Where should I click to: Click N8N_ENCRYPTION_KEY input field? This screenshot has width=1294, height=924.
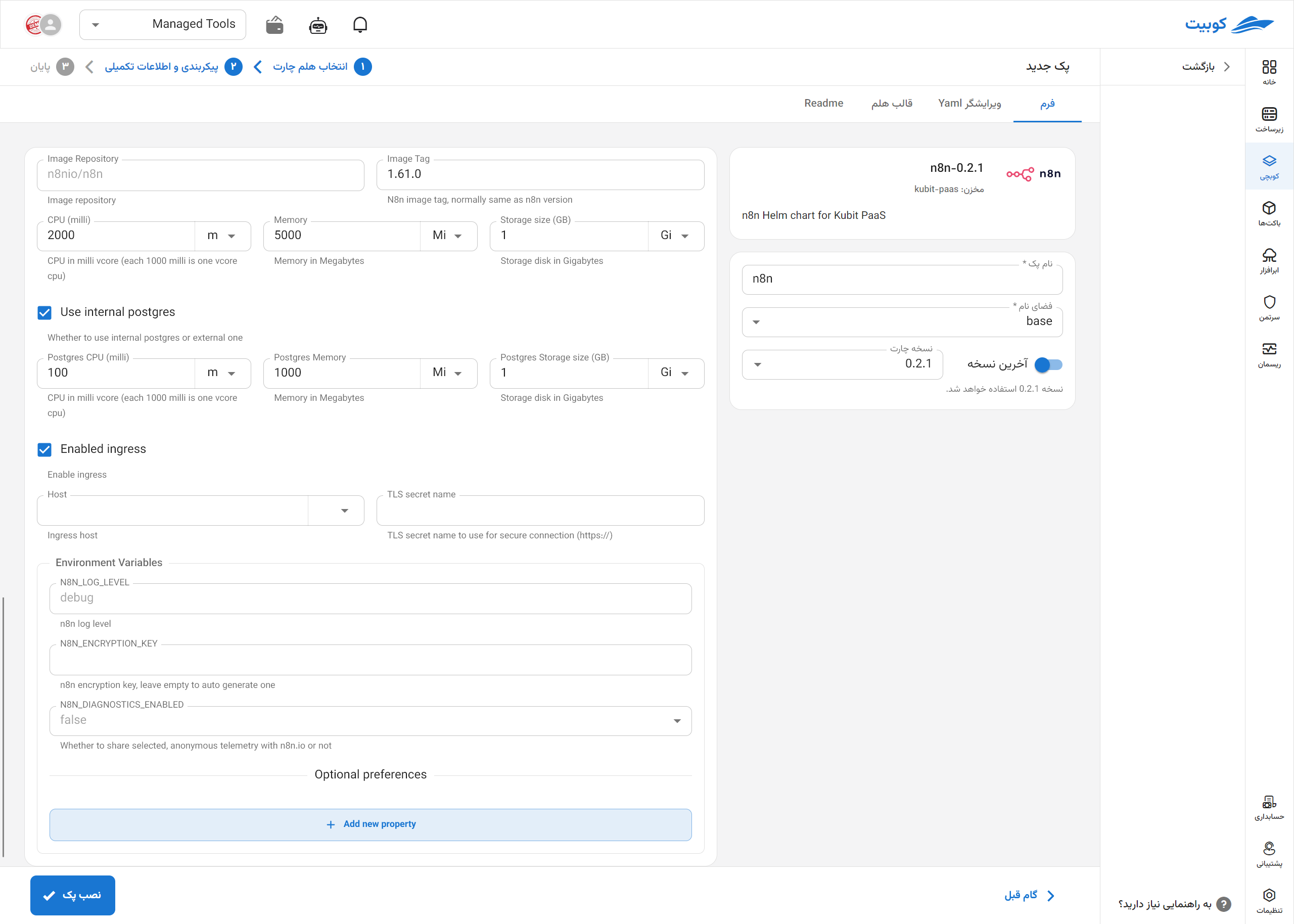pyautogui.click(x=371, y=660)
